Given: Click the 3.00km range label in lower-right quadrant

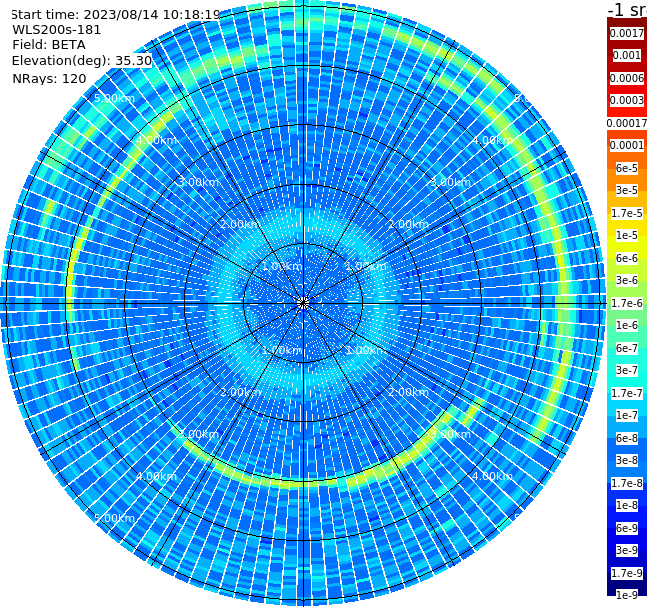Looking at the screenshot, I should [450, 434].
